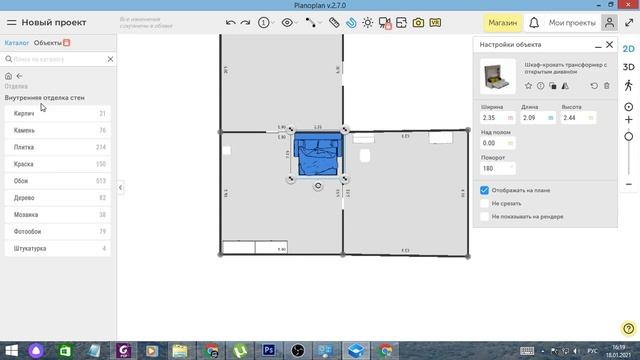Edit the Поворот rotation field
Image resolution: width=640 pixels, height=360 pixels.
point(498,168)
